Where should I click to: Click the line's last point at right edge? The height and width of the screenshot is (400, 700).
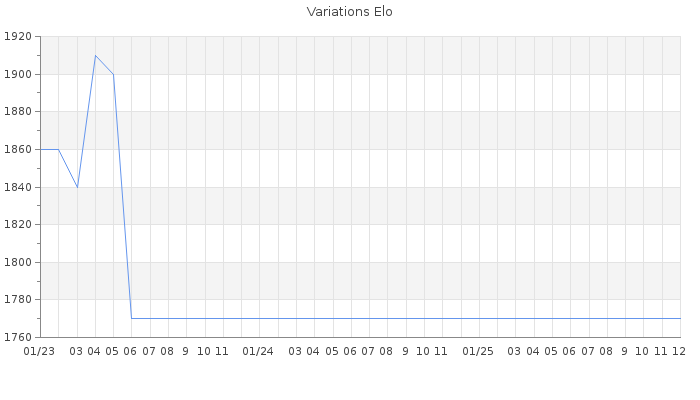(x=680, y=318)
